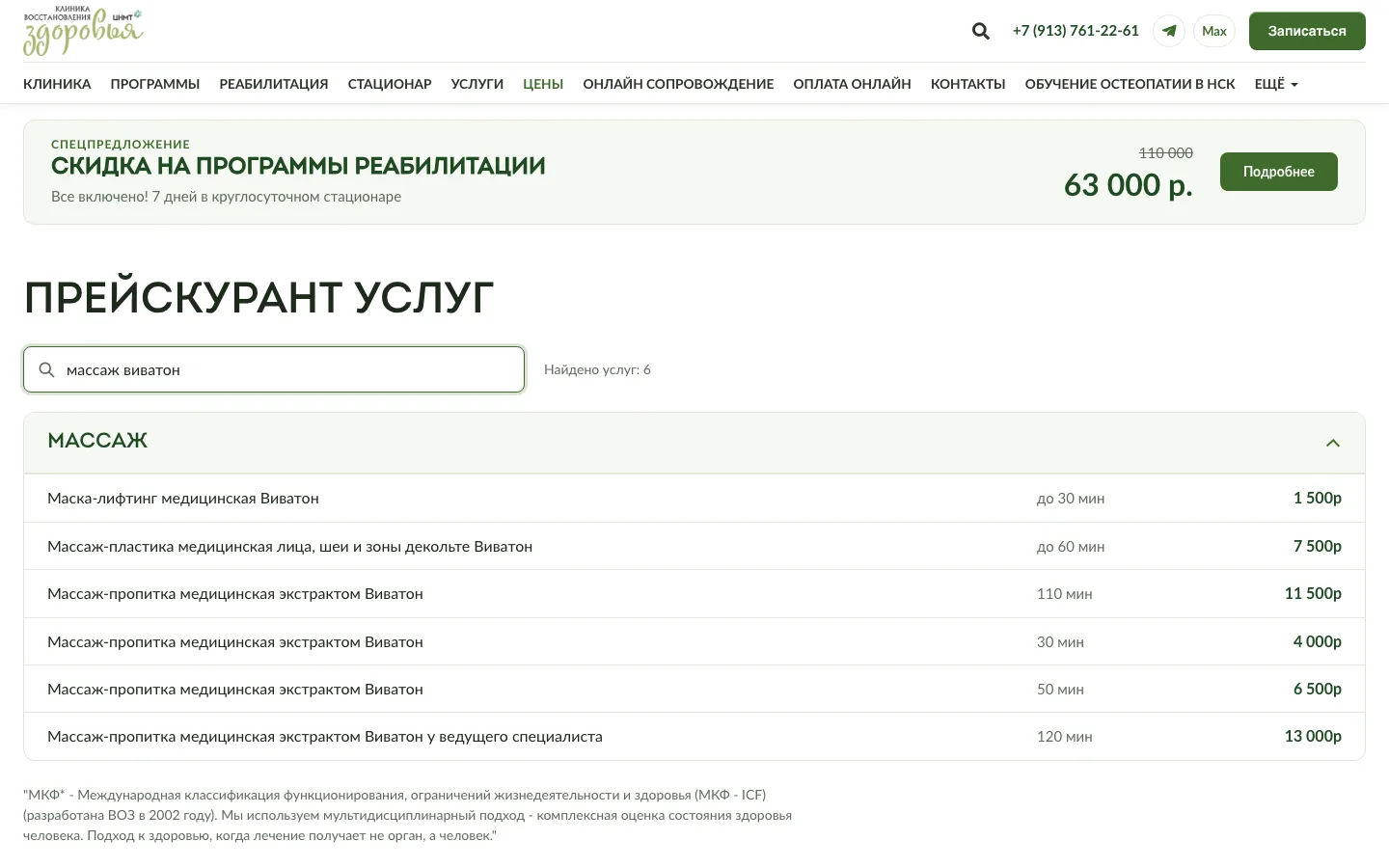Click the 13 000р price
Screen dimensions: 1389x868
pyautogui.click(x=1313, y=736)
